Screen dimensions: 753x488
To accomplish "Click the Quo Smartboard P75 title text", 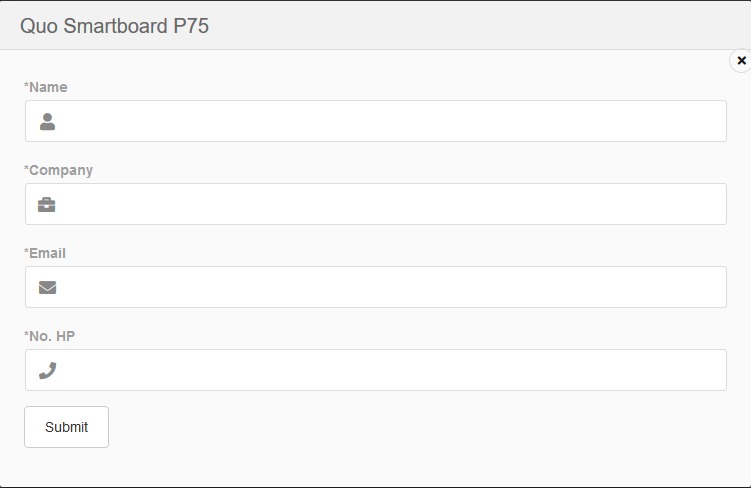I will tap(114, 26).
